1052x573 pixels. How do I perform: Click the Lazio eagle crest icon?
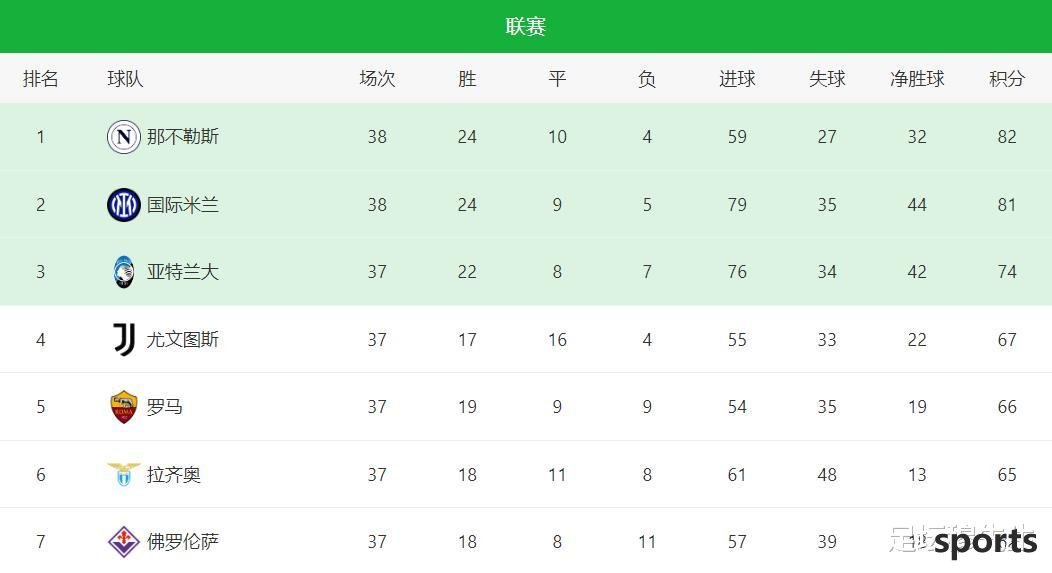pyautogui.click(x=123, y=474)
